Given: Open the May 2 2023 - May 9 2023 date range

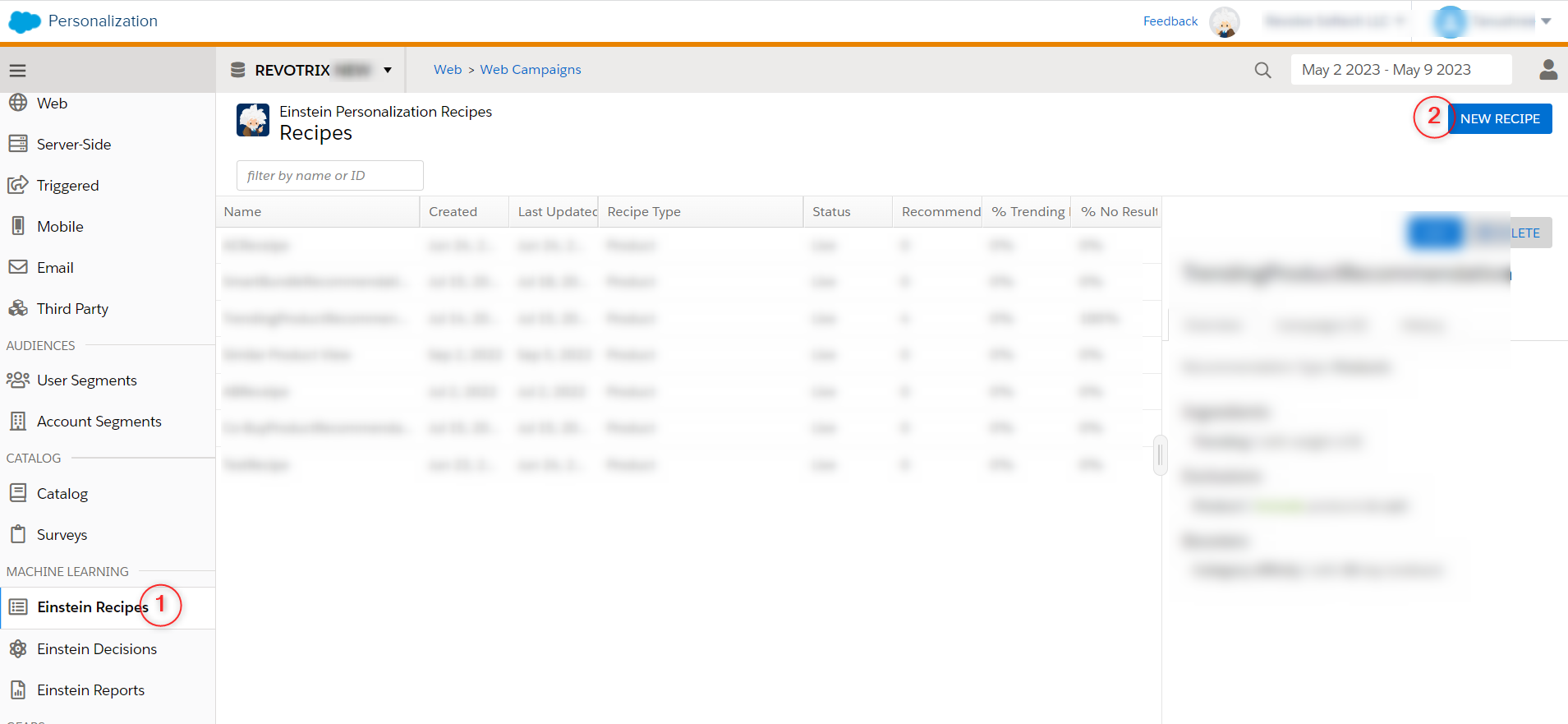Looking at the screenshot, I should (1401, 70).
